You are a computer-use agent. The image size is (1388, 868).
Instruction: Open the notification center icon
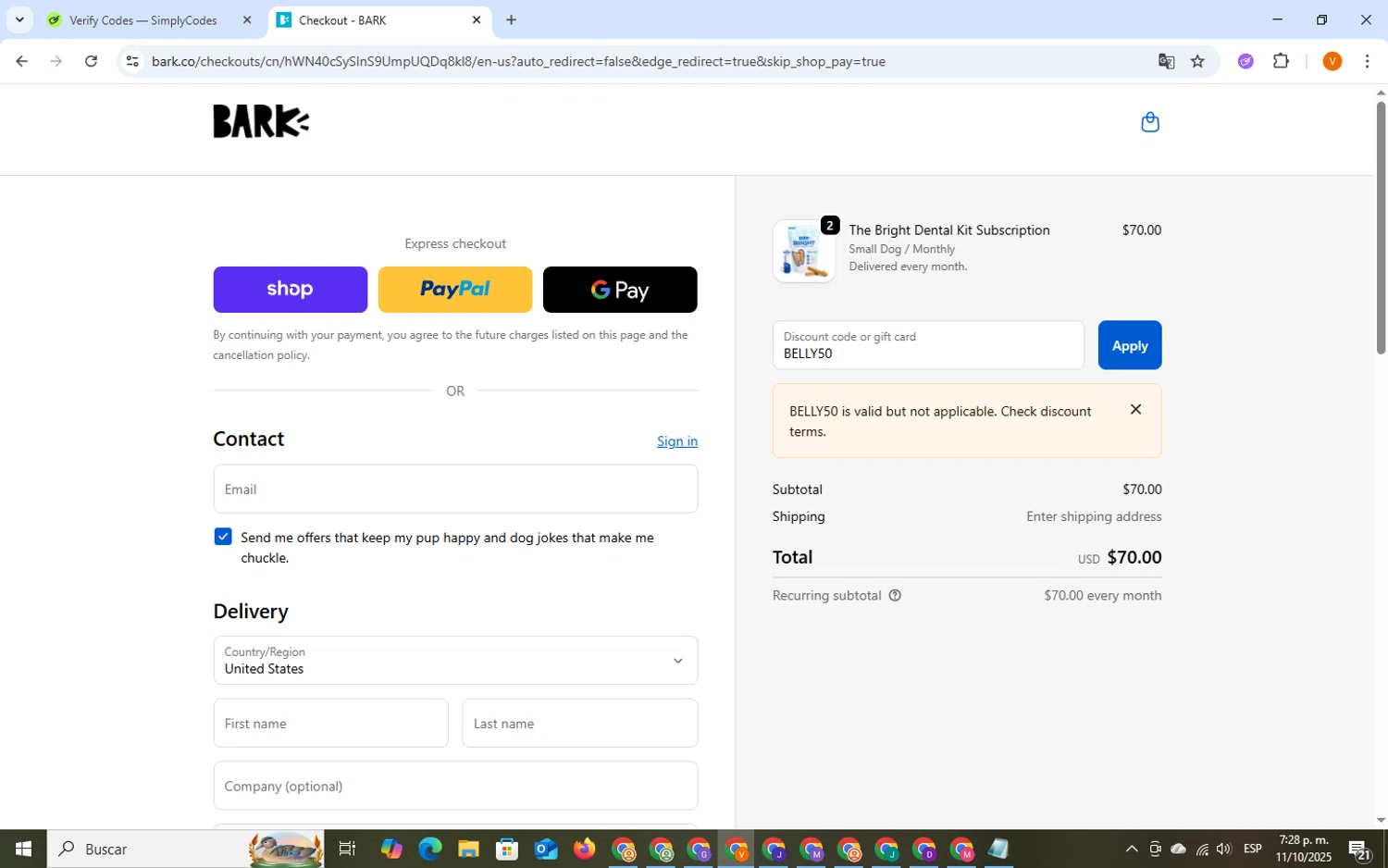[x=1358, y=849]
